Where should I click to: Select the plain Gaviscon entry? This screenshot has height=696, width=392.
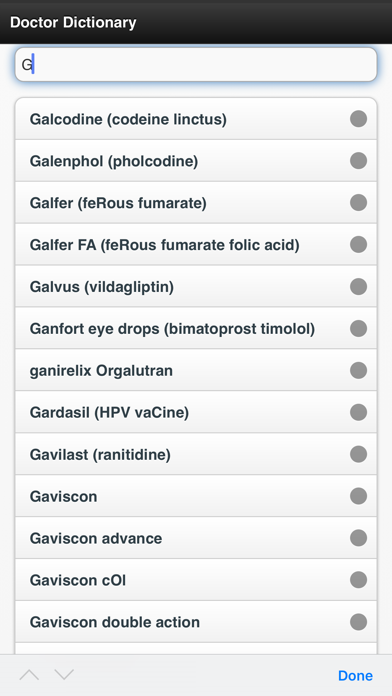pos(196,496)
